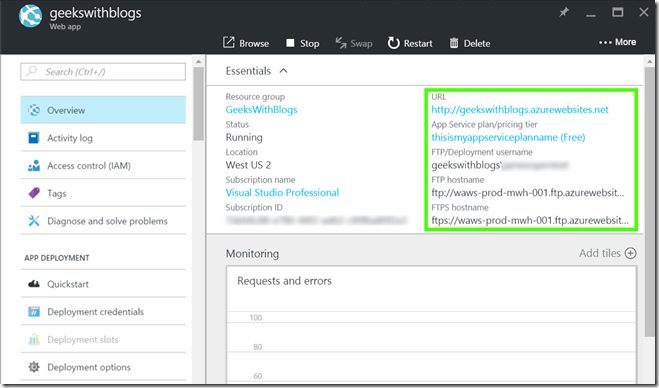Select Overview in the sidebar menu

tap(103, 110)
